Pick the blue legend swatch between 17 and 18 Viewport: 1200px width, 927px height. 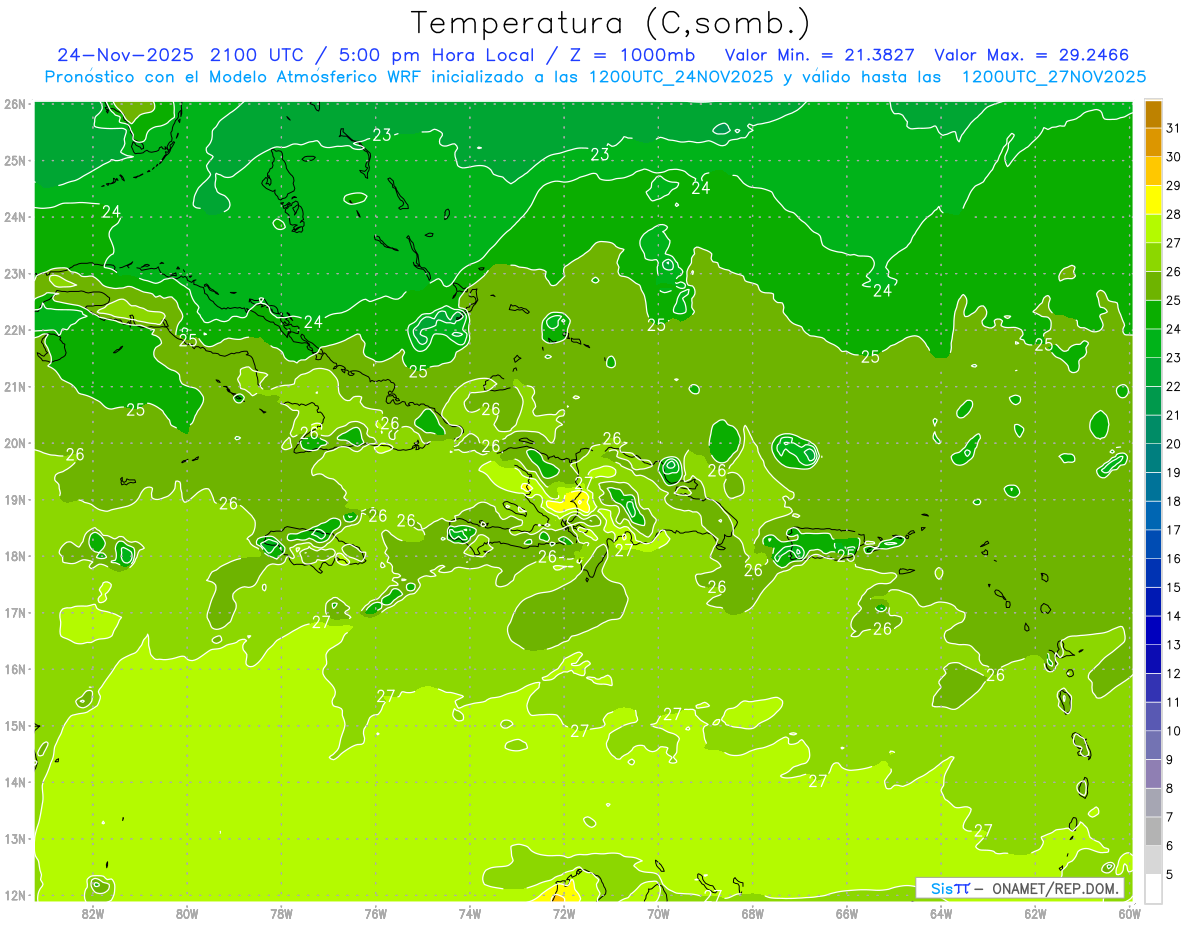(1153, 515)
